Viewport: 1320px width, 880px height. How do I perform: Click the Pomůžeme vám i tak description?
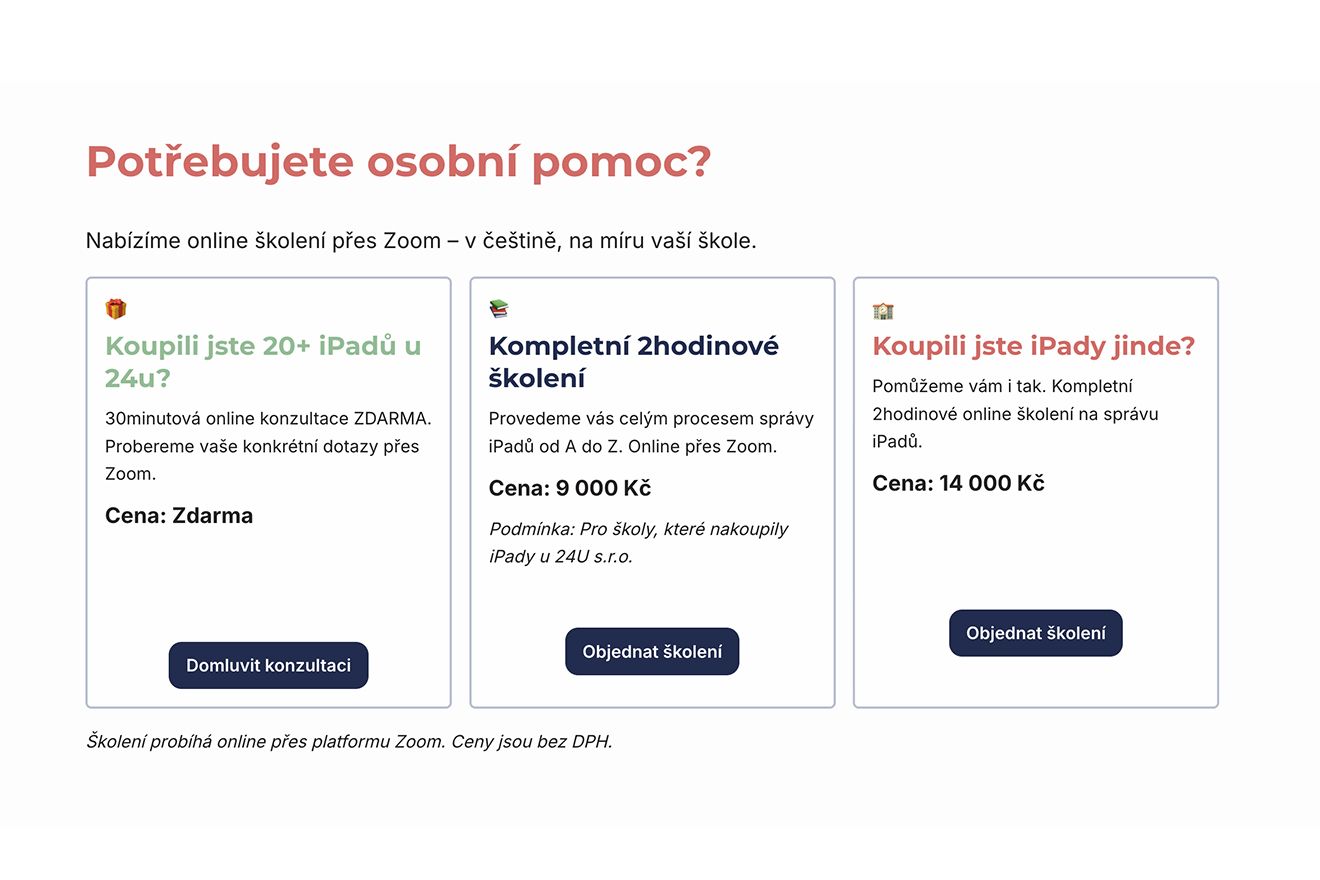1014,413
